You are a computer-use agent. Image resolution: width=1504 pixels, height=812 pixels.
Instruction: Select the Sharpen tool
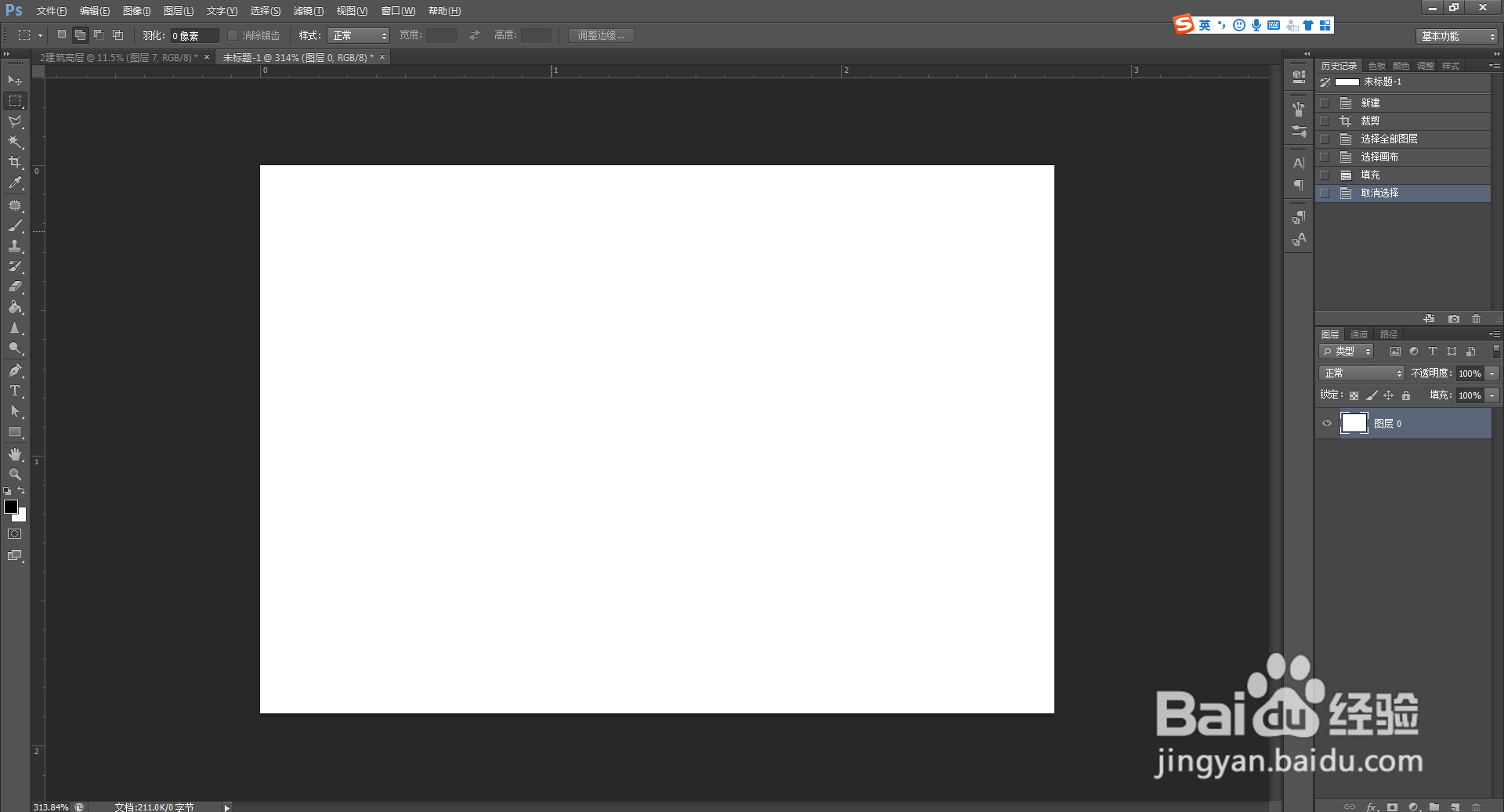point(15,328)
